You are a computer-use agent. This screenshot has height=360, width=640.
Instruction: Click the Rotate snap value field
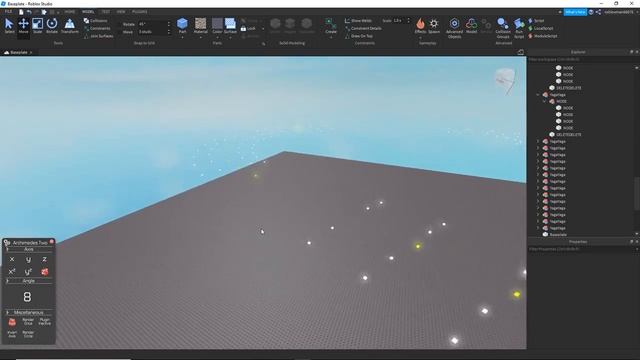pyautogui.click(x=154, y=24)
